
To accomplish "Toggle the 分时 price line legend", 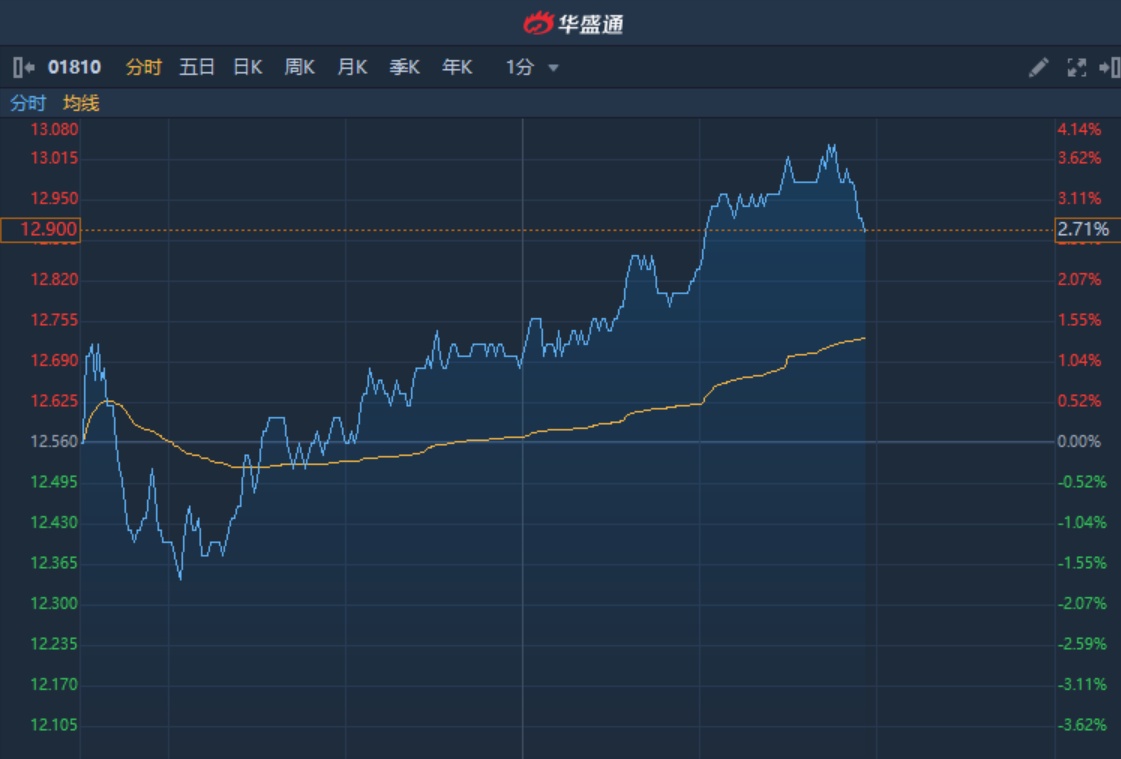I will click(x=28, y=103).
